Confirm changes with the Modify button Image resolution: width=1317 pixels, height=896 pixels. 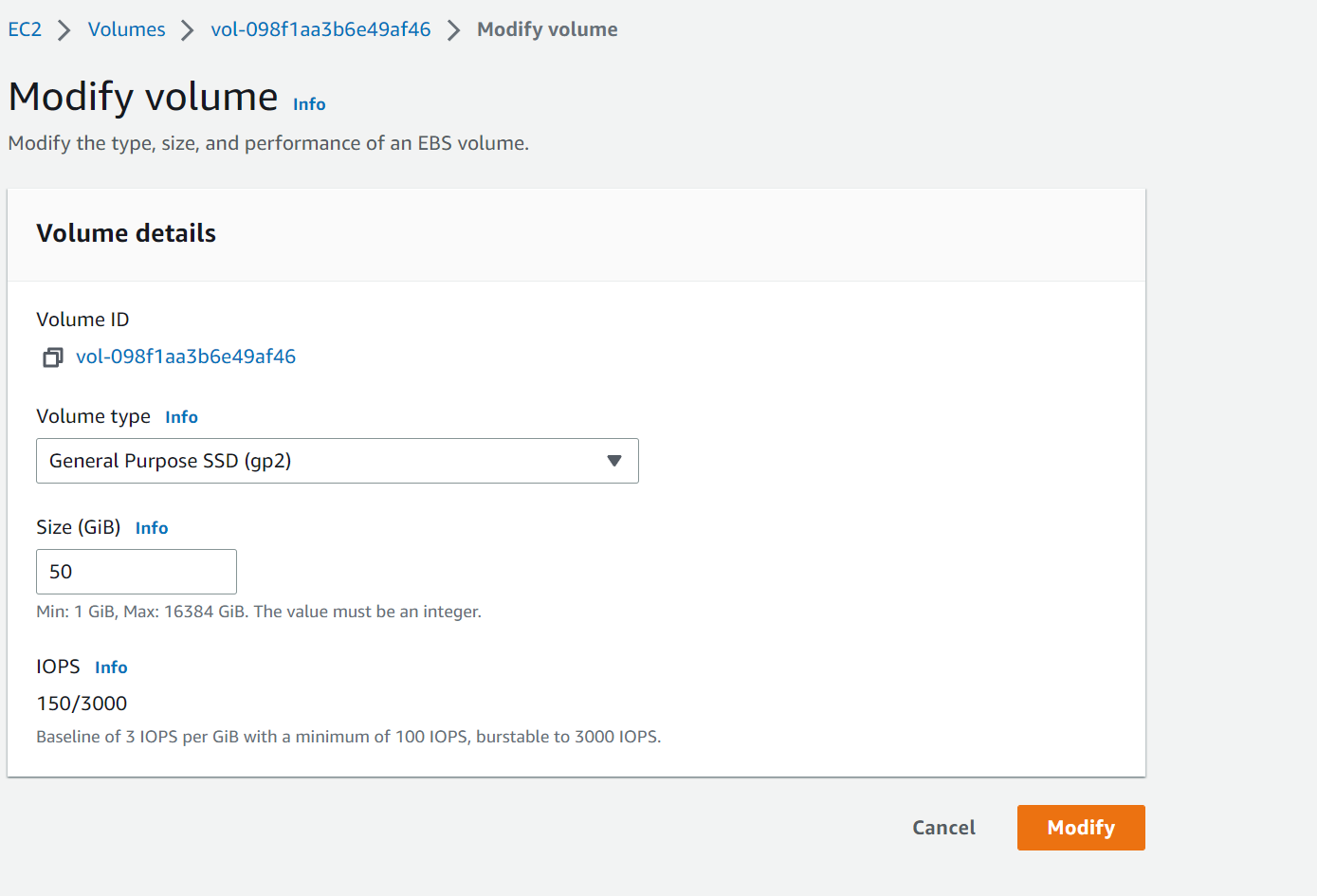click(x=1080, y=827)
